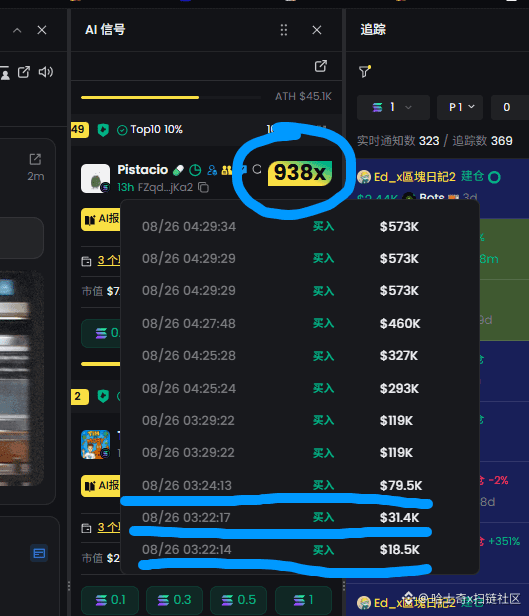This screenshot has width=529, height=616.
Task: Click the blurred image preview in left panel
Action: 22,378
